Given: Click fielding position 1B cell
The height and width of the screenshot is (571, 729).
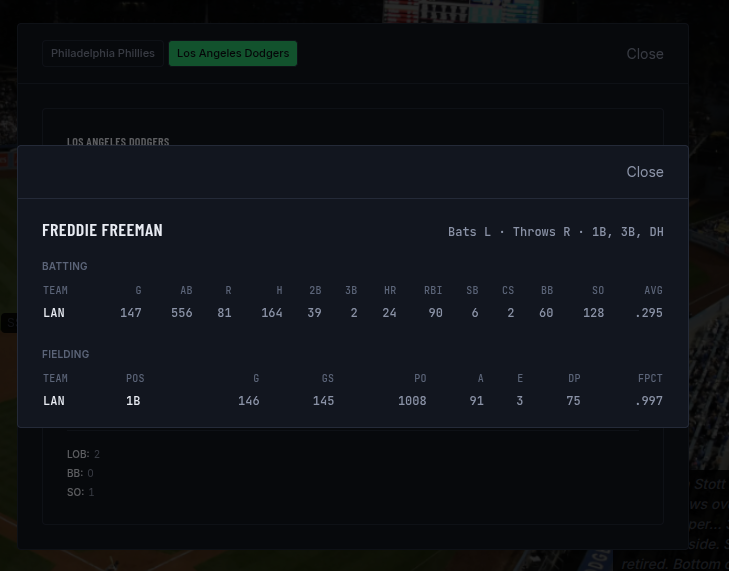Looking at the screenshot, I should (133, 401).
